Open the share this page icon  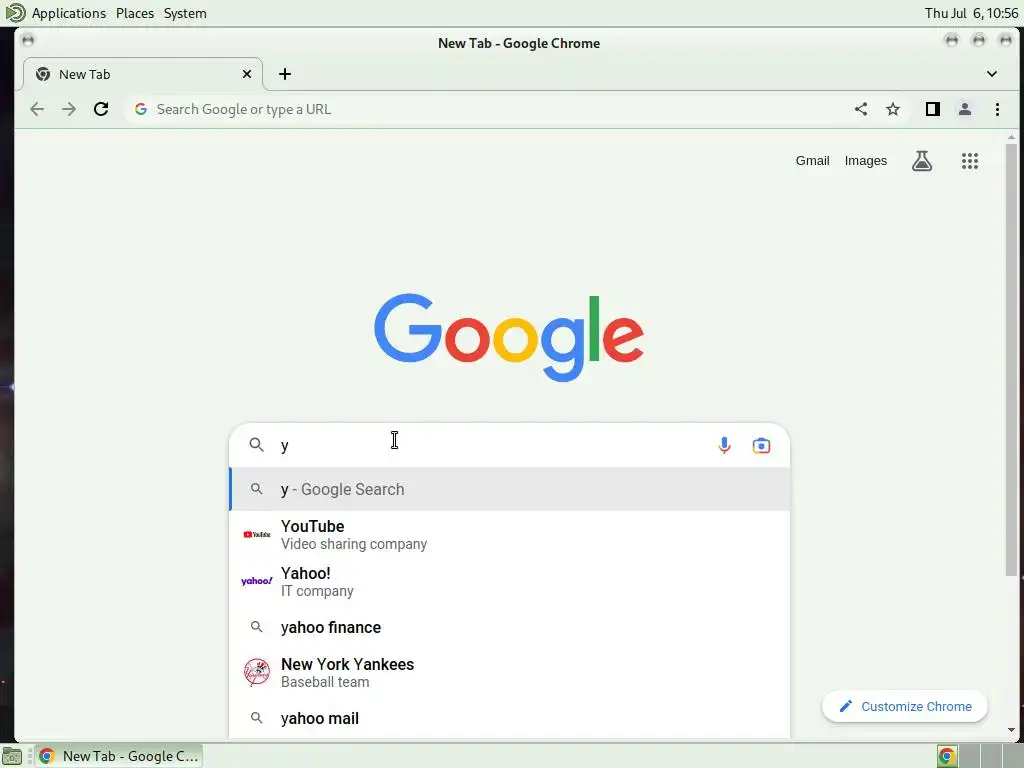pos(861,109)
